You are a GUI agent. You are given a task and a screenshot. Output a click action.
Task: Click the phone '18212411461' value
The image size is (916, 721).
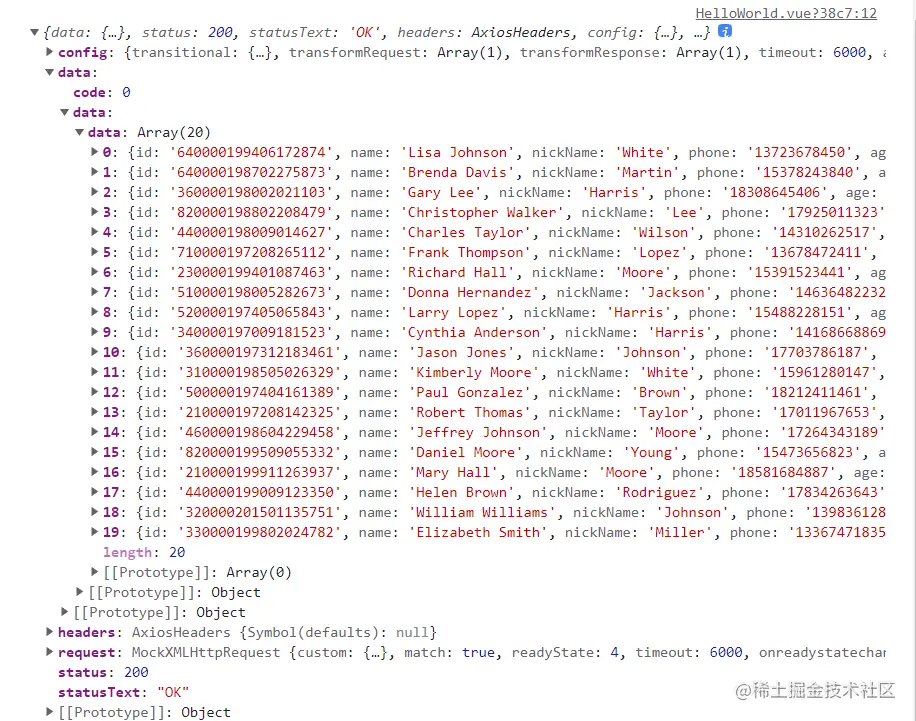(x=816, y=392)
